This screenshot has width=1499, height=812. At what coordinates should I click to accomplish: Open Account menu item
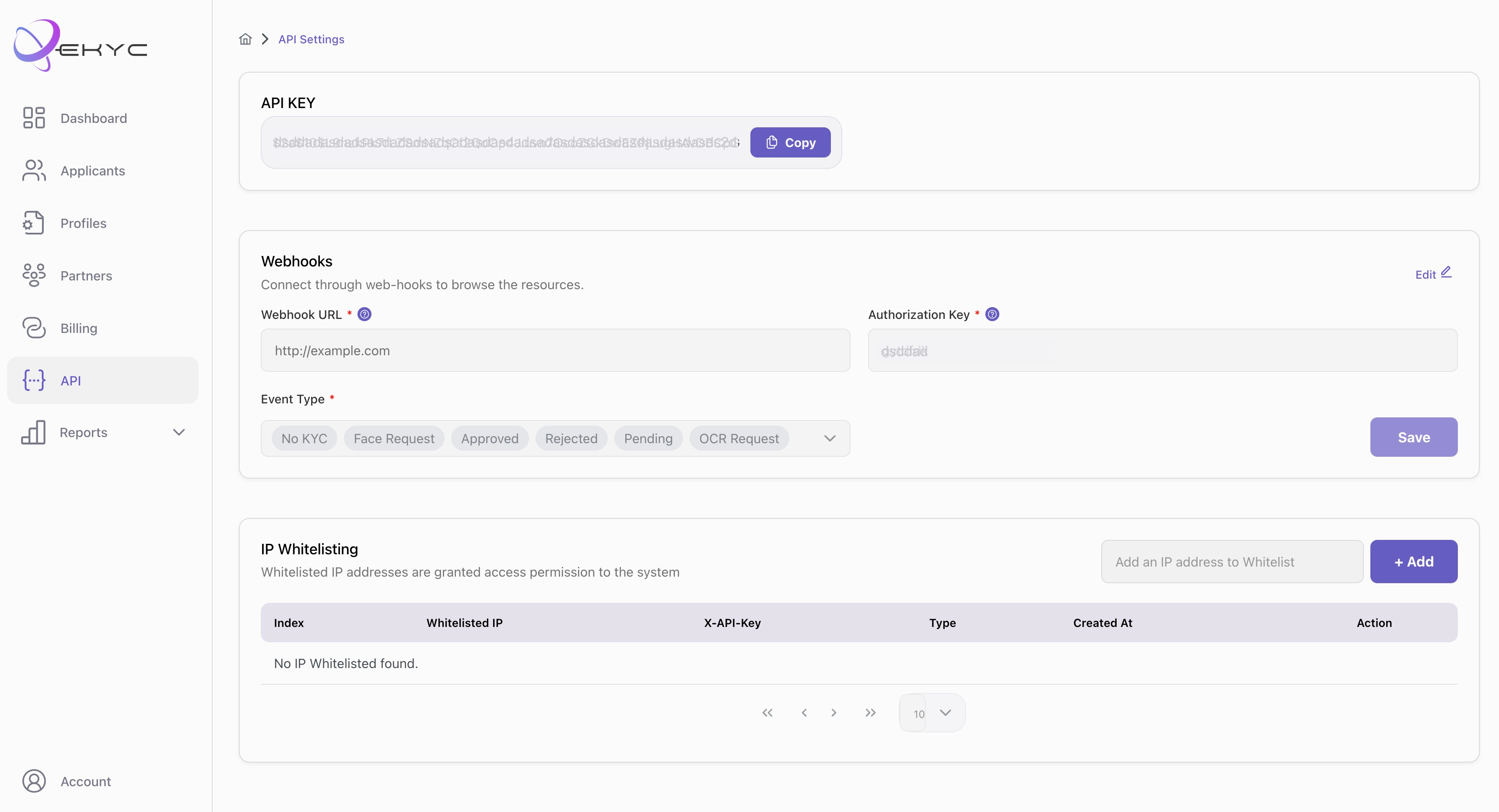coord(102,781)
